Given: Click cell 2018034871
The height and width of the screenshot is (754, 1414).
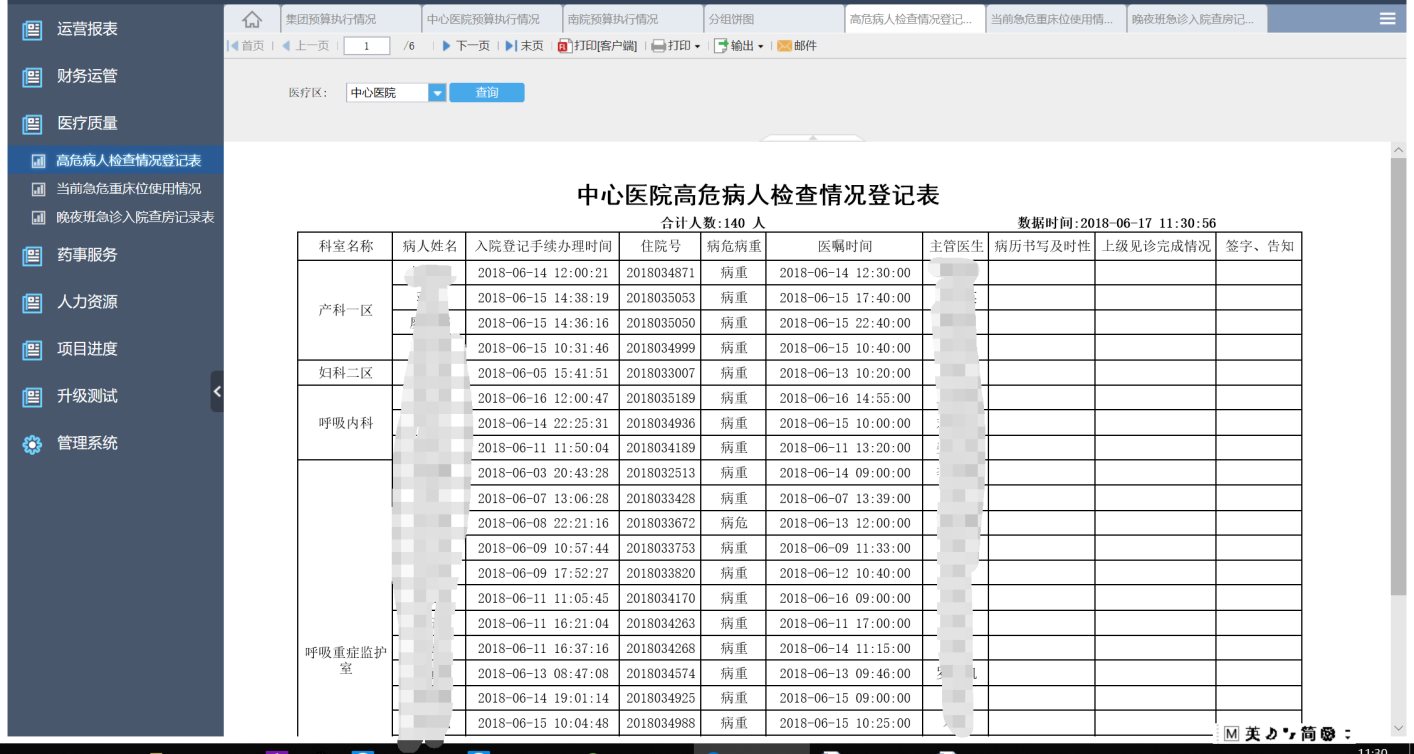Looking at the screenshot, I should coord(660,273).
